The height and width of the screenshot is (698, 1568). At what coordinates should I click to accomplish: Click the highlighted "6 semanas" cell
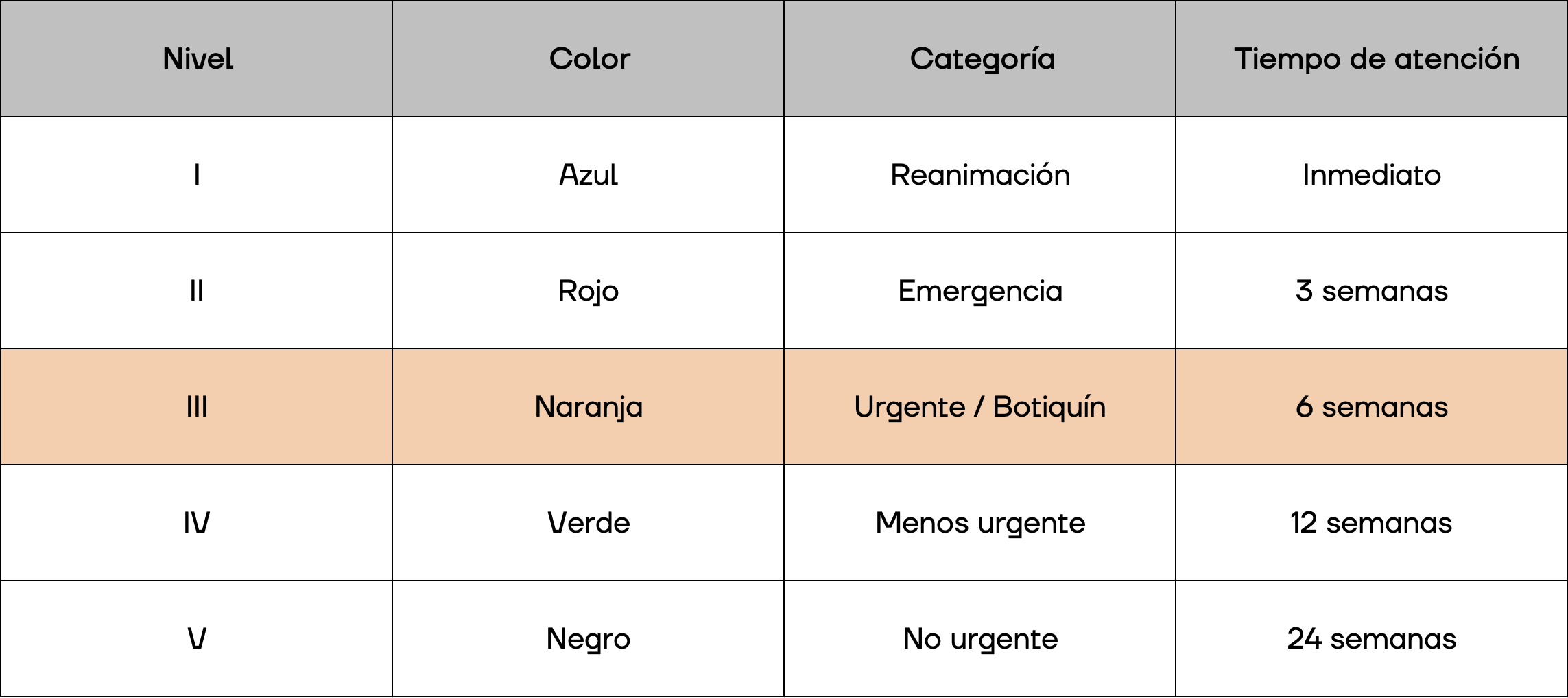click(1371, 407)
